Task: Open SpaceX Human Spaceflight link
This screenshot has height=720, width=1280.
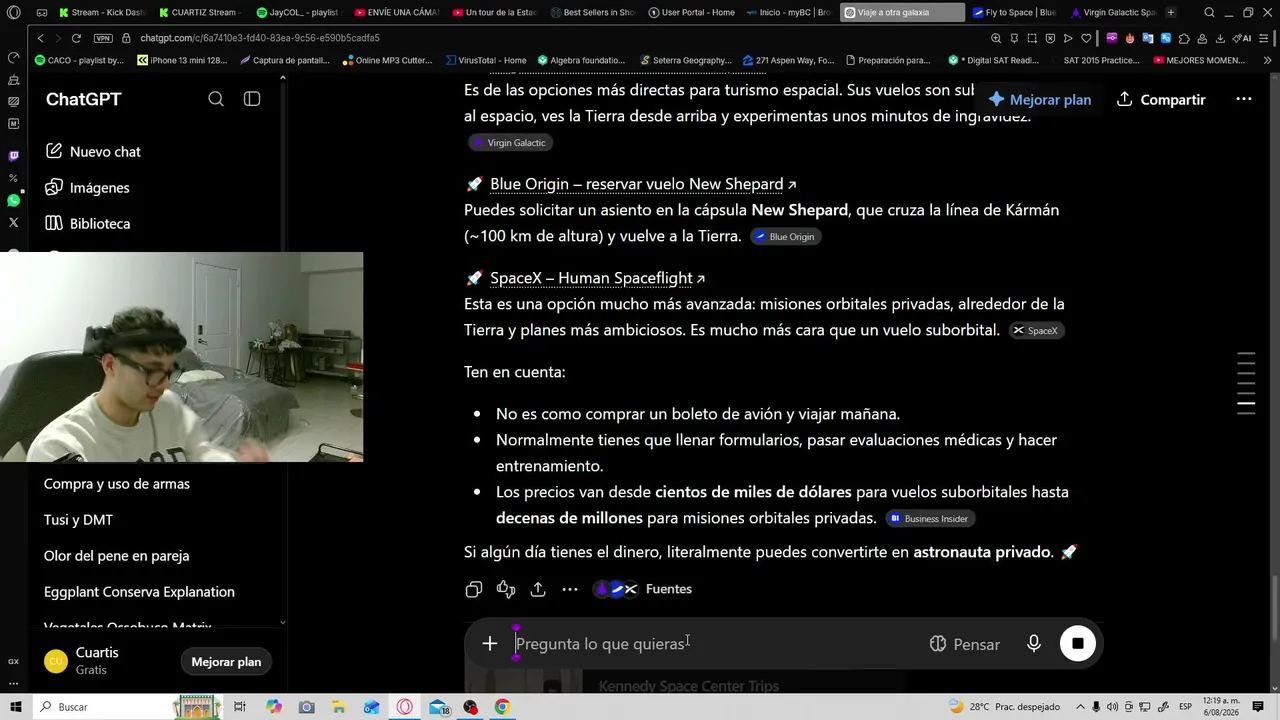Action: click(x=597, y=278)
